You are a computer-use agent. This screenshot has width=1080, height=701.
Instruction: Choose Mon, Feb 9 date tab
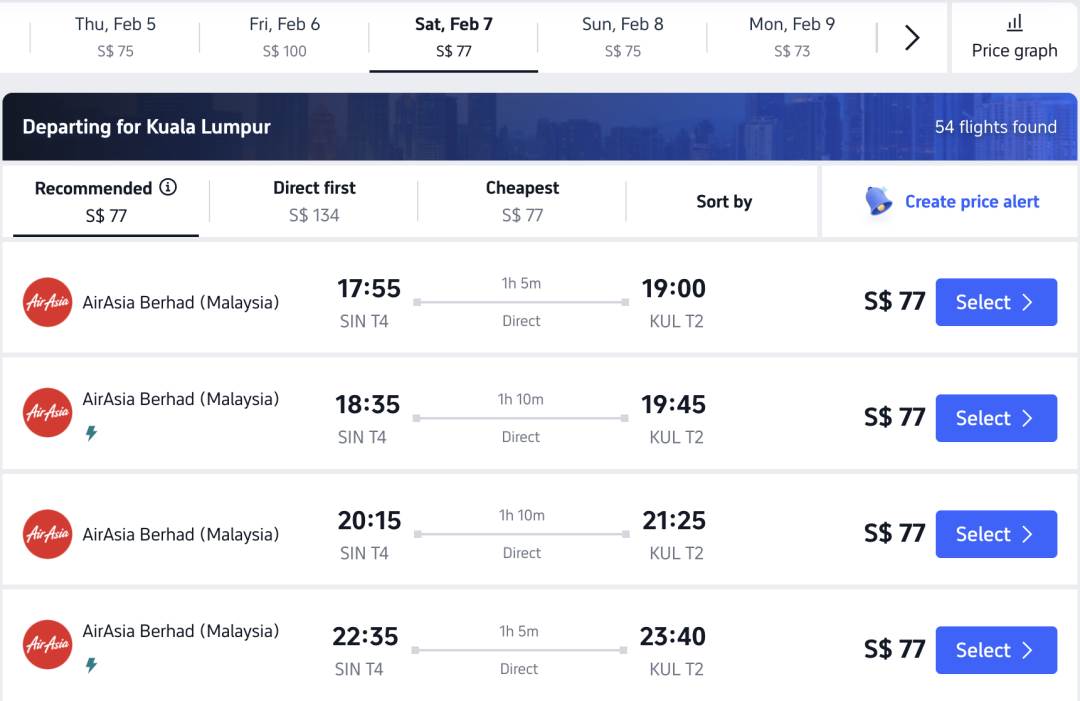click(791, 37)
